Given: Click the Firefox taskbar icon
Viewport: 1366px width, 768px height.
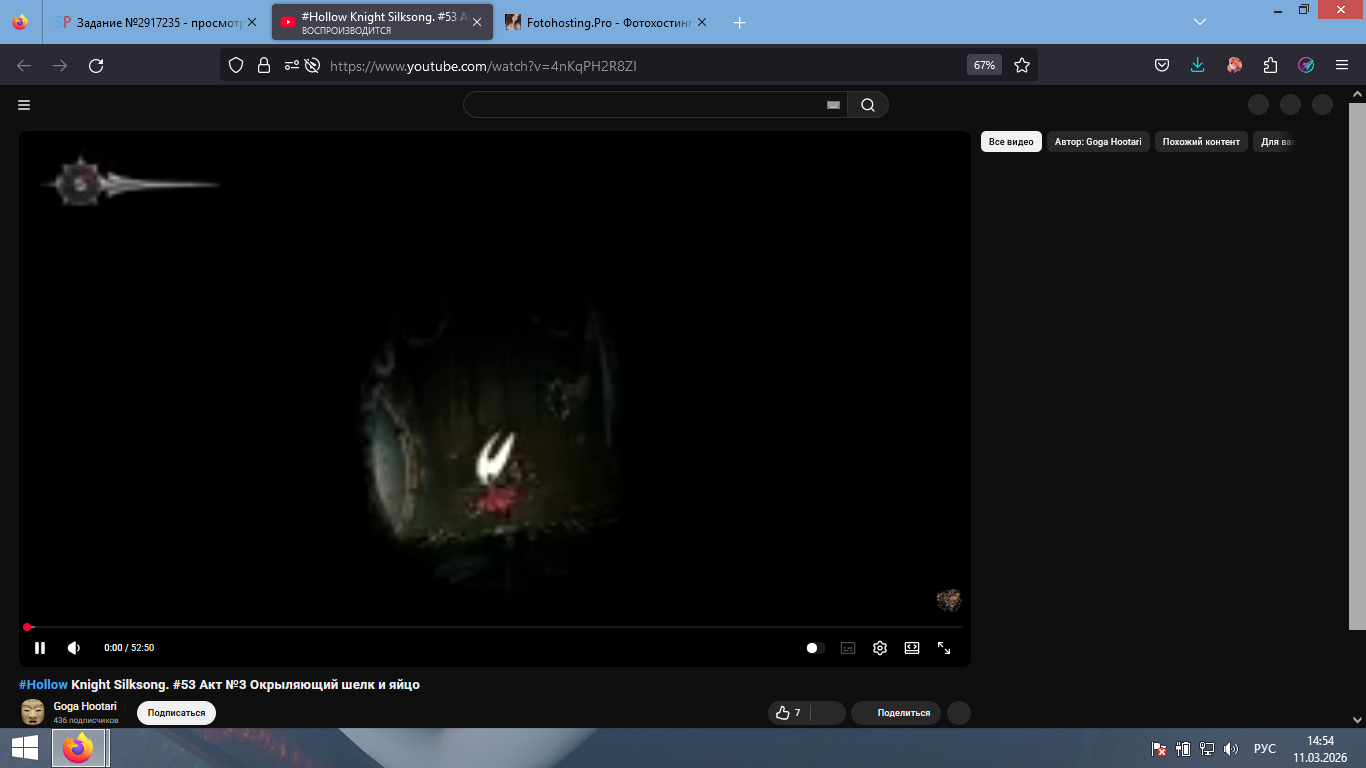Looking at the screenshot, I should [x=78, y=748].
